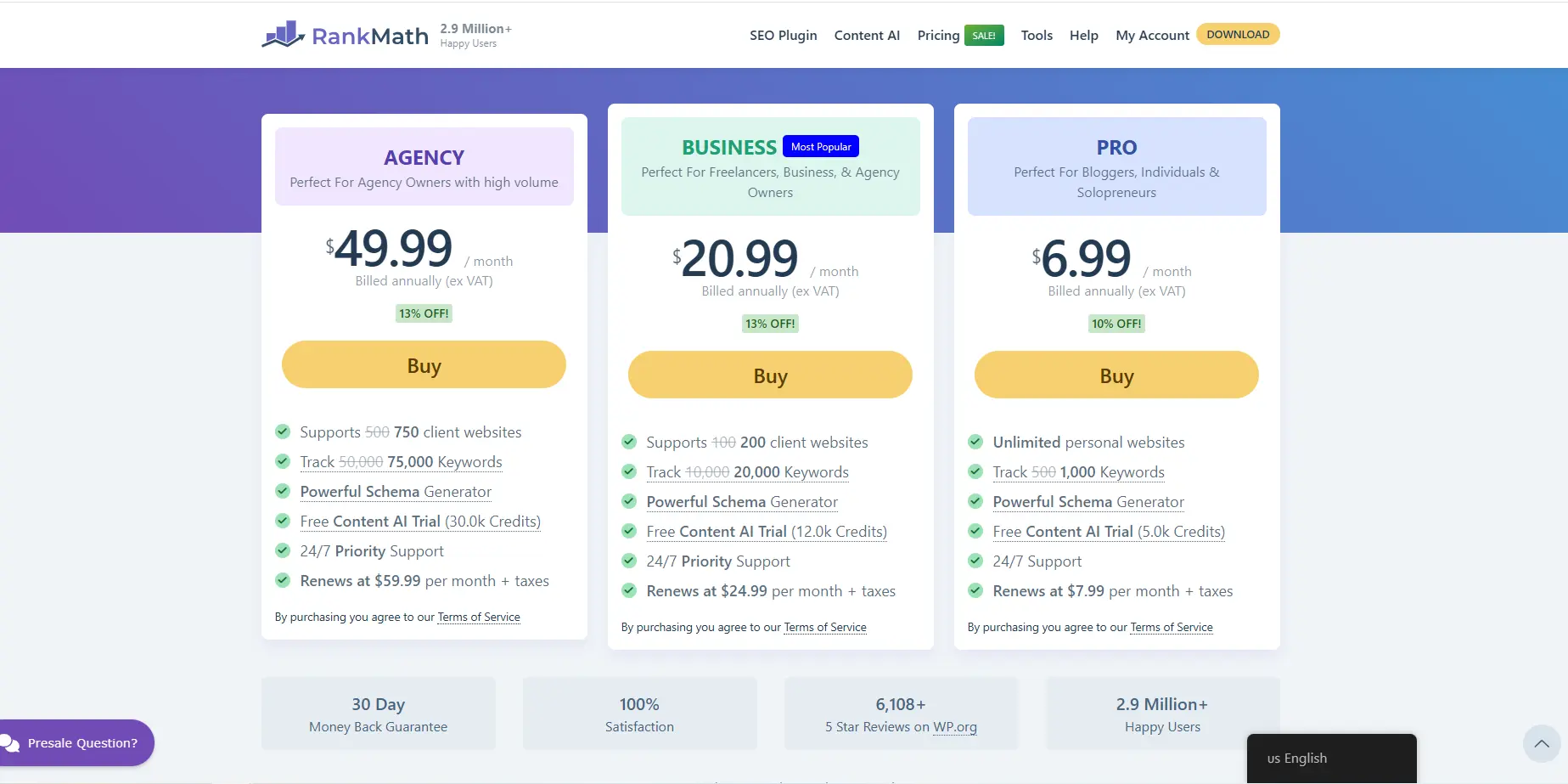Open Free Content AI Trial (5.0k Credits)

point(1109,532)
